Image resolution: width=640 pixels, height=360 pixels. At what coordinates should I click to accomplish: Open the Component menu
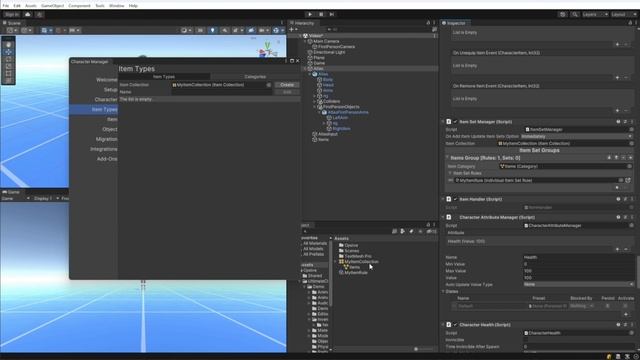(x=79, y=6)
